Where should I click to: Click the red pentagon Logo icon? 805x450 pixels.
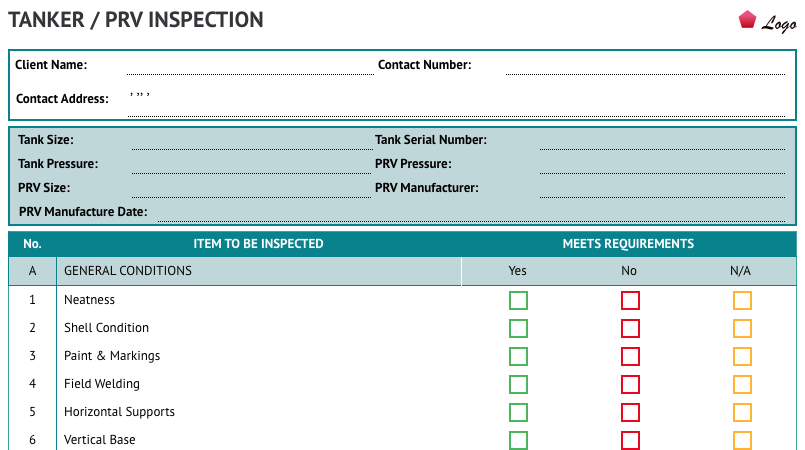click(x=747, y=20)
